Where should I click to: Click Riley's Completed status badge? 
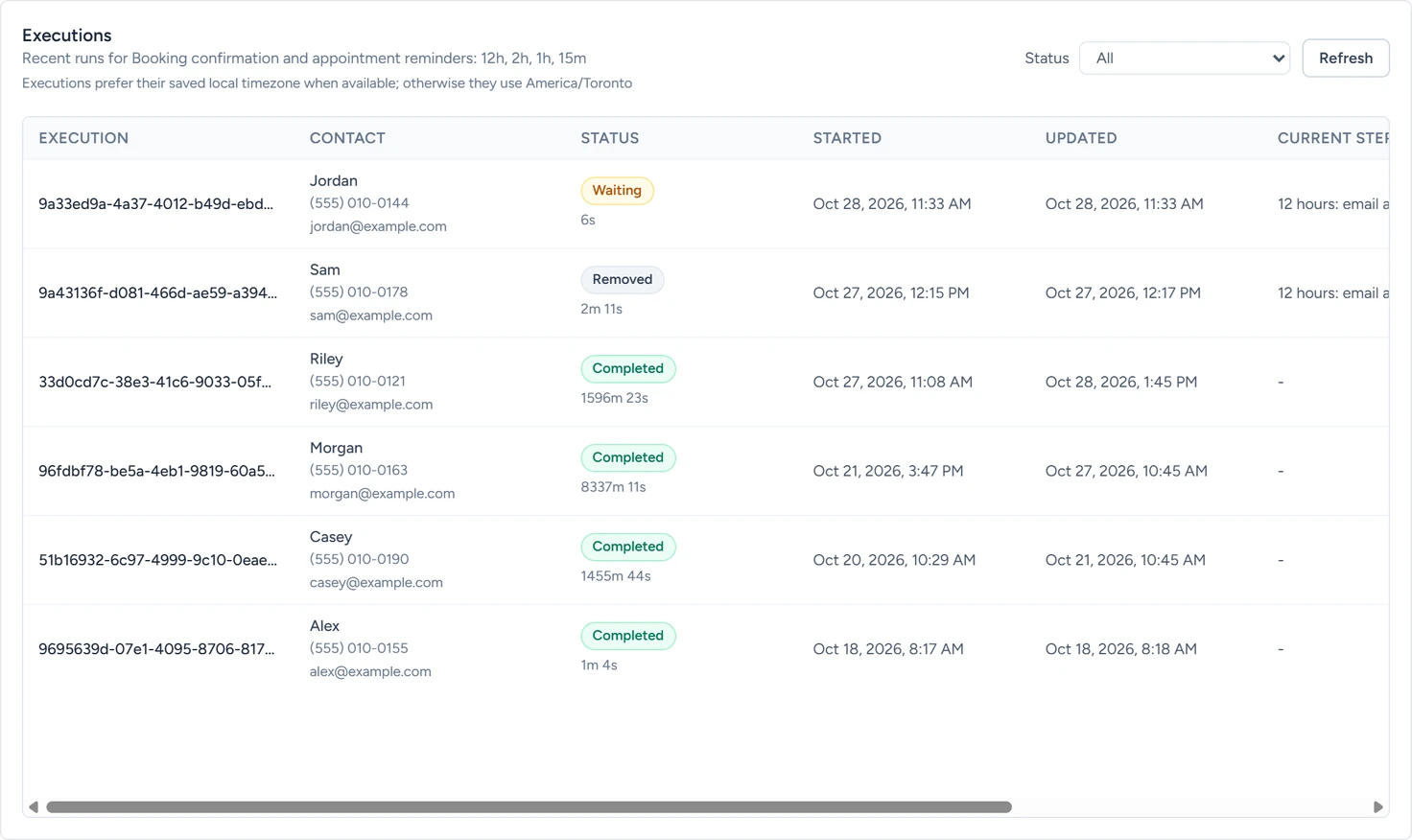(628, 369)
